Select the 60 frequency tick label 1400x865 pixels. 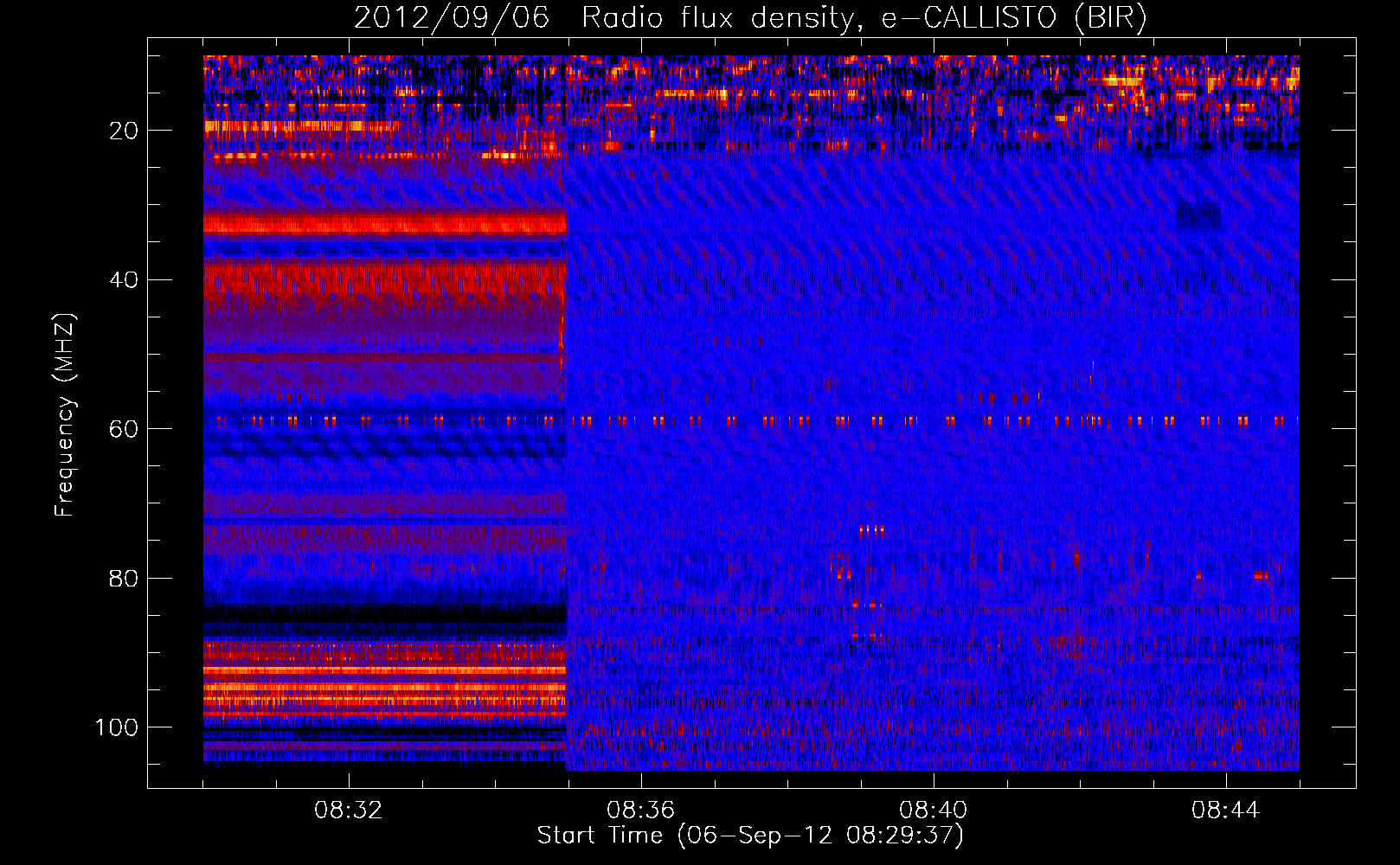tap(124, 429)
